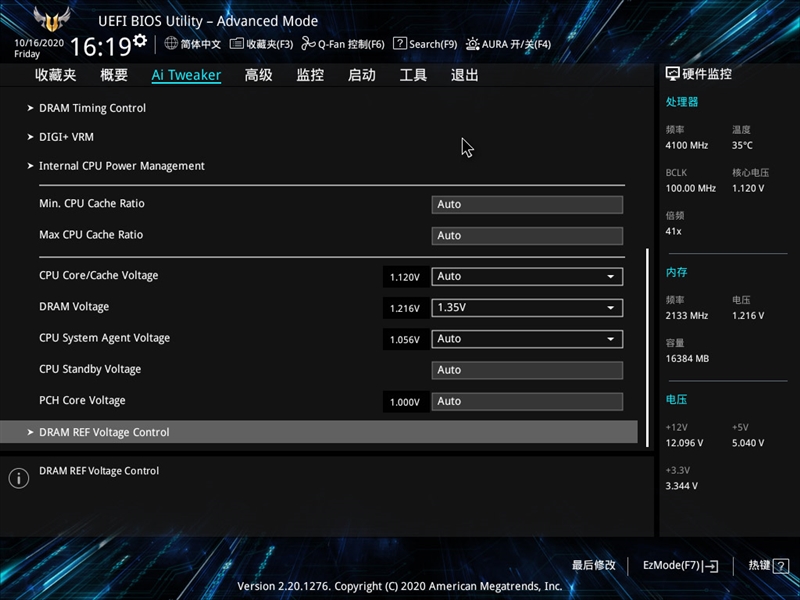Click 热键 hotkeys button

pyautogui.click(x=768, y=566)
